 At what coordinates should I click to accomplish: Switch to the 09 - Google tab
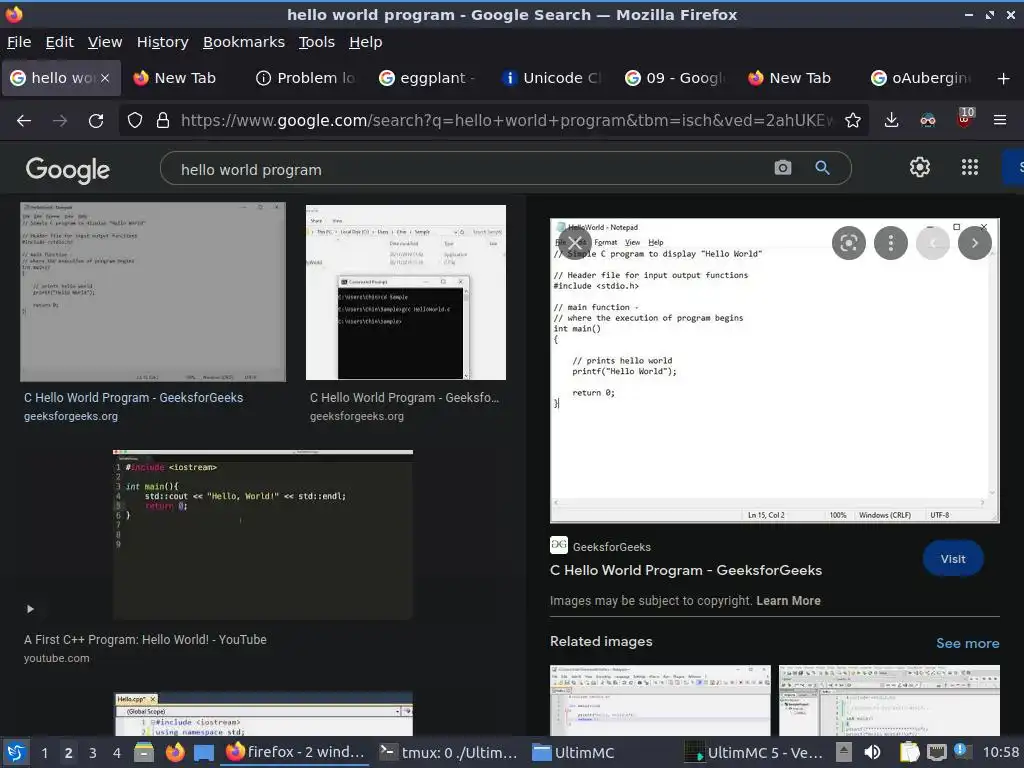tap(675, 78)
